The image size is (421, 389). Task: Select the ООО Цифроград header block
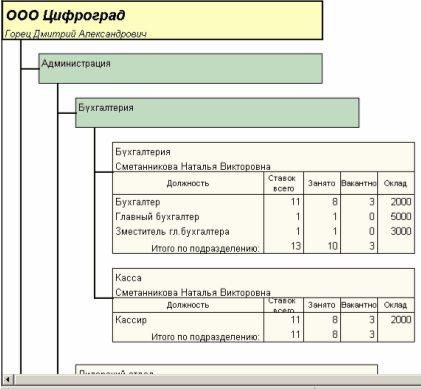[x=163, y=21]
